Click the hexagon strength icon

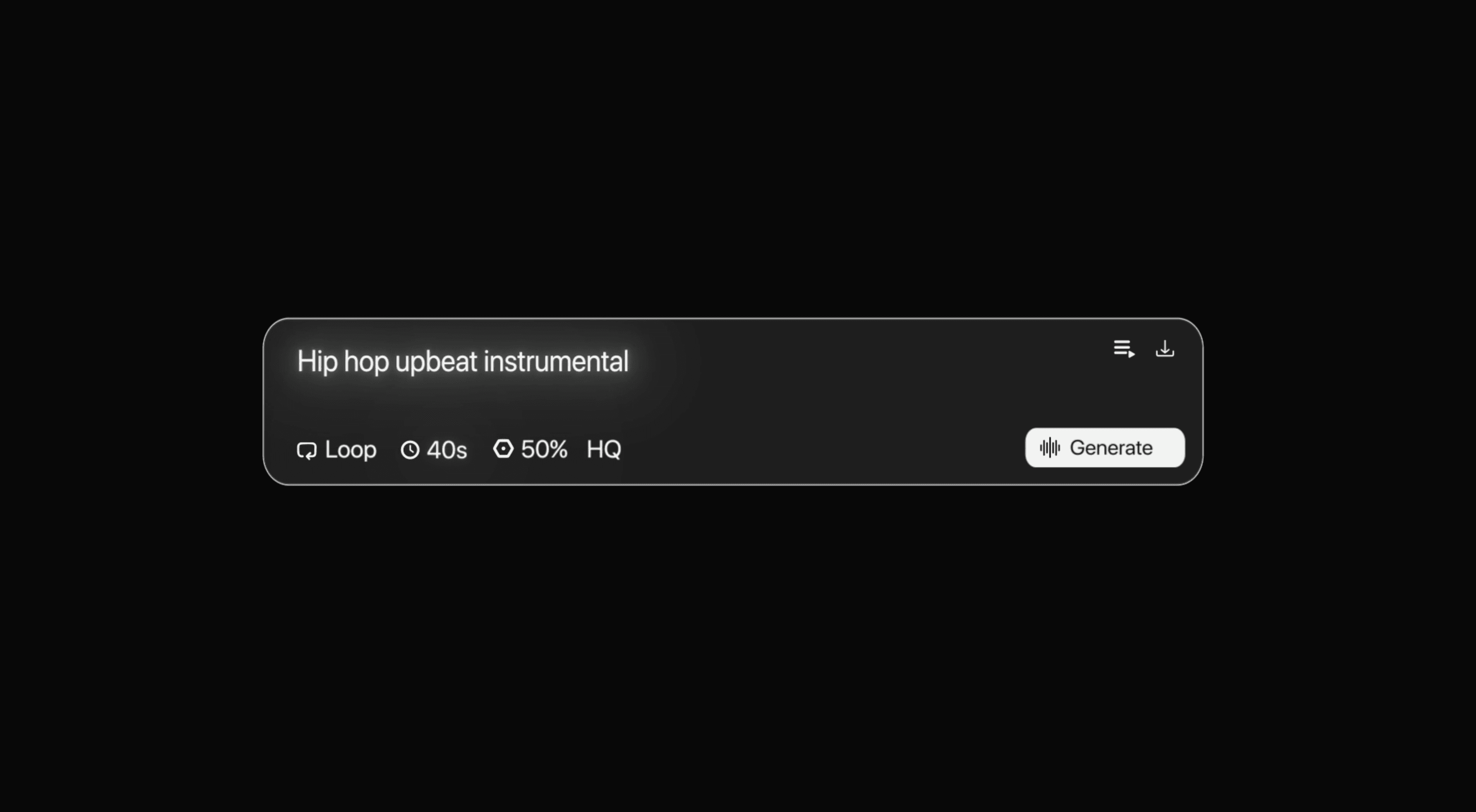tap(503, 449)
